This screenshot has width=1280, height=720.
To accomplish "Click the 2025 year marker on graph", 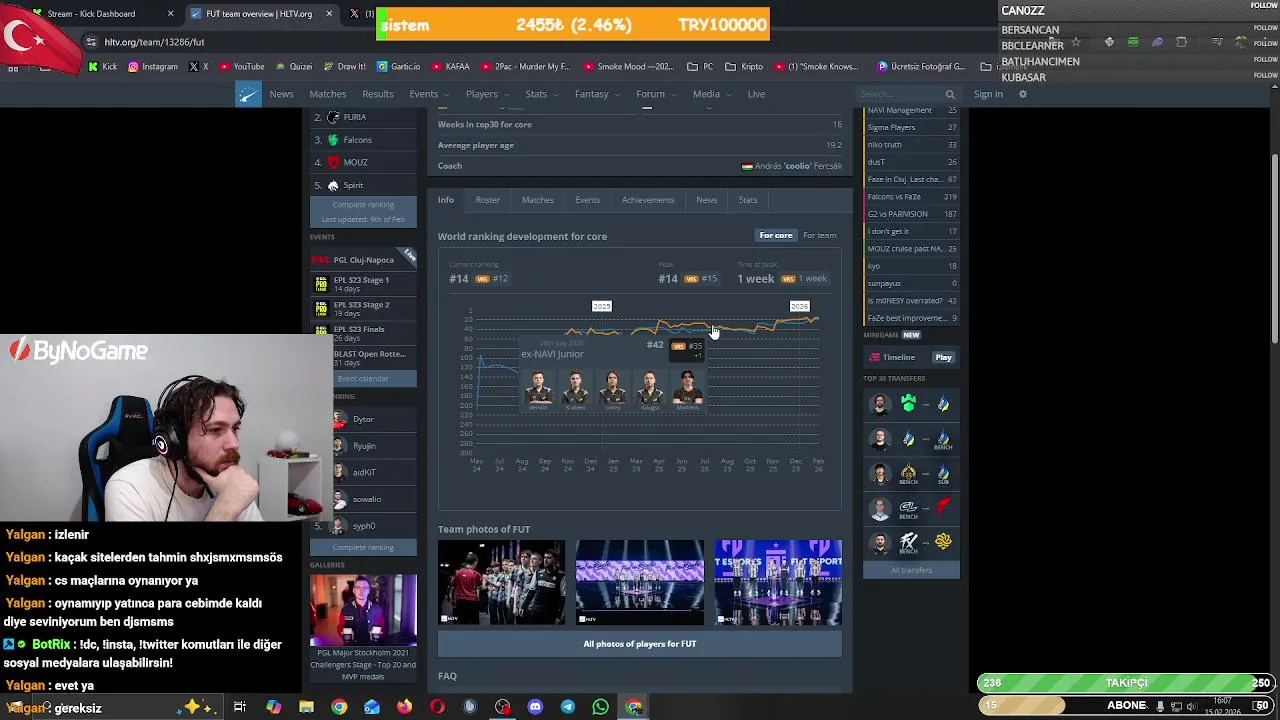I will point(602,306).
